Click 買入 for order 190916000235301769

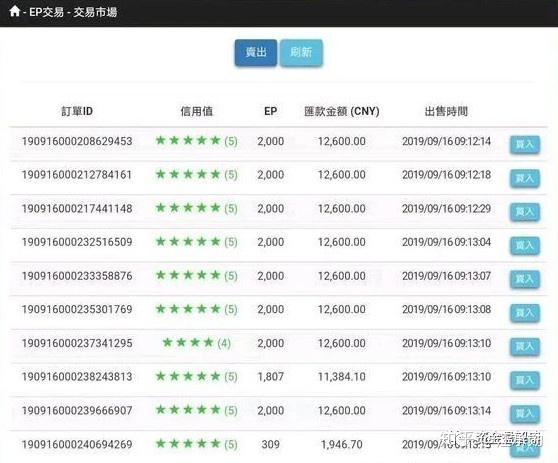pos(525,313)
